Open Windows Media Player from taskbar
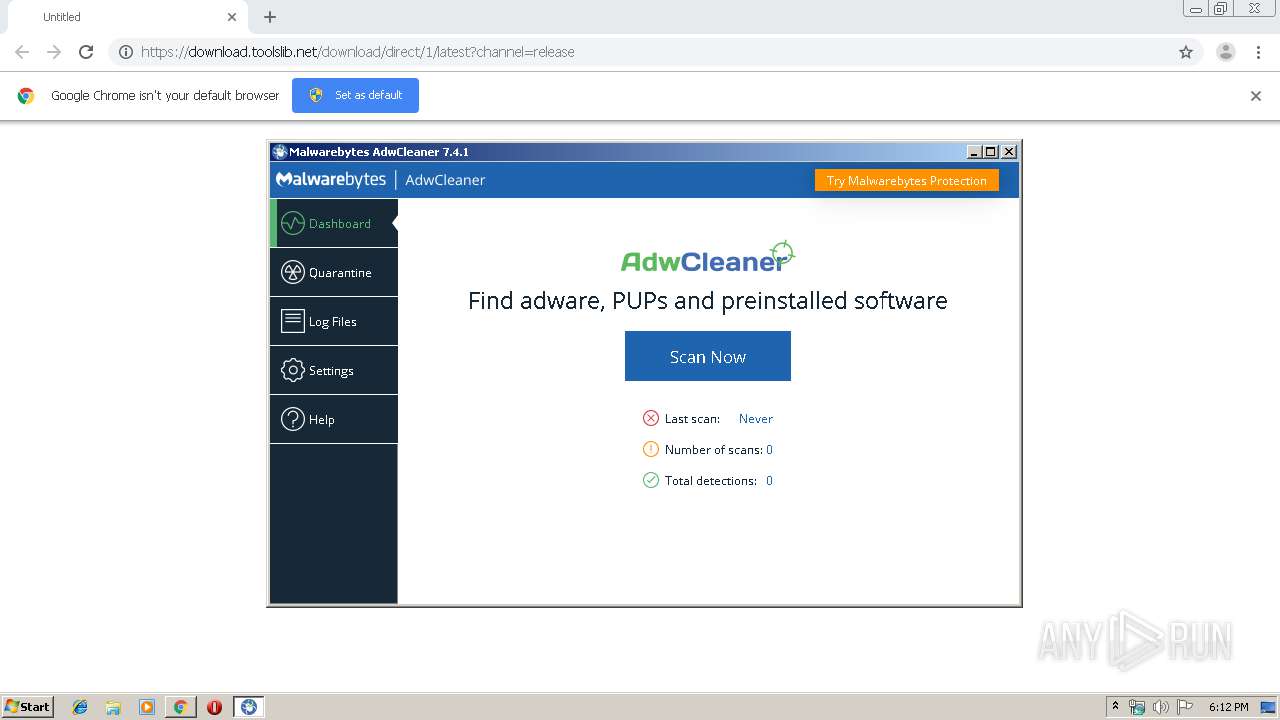This screenshot has height=720, width=1280. (147, 707)
